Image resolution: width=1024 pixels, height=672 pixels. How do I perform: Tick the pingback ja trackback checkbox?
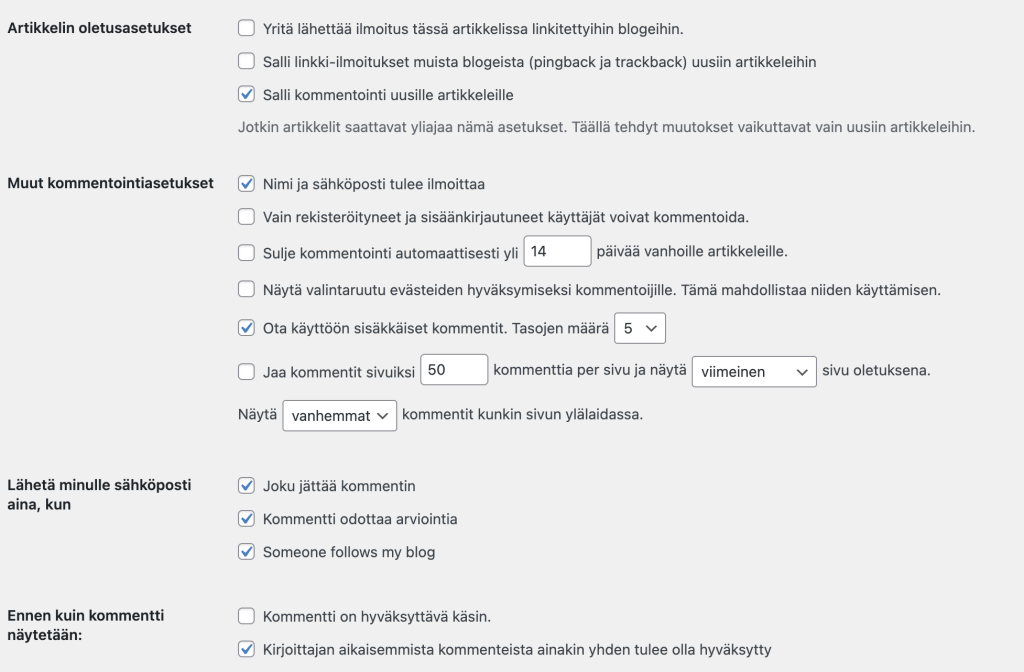point(246,61)
